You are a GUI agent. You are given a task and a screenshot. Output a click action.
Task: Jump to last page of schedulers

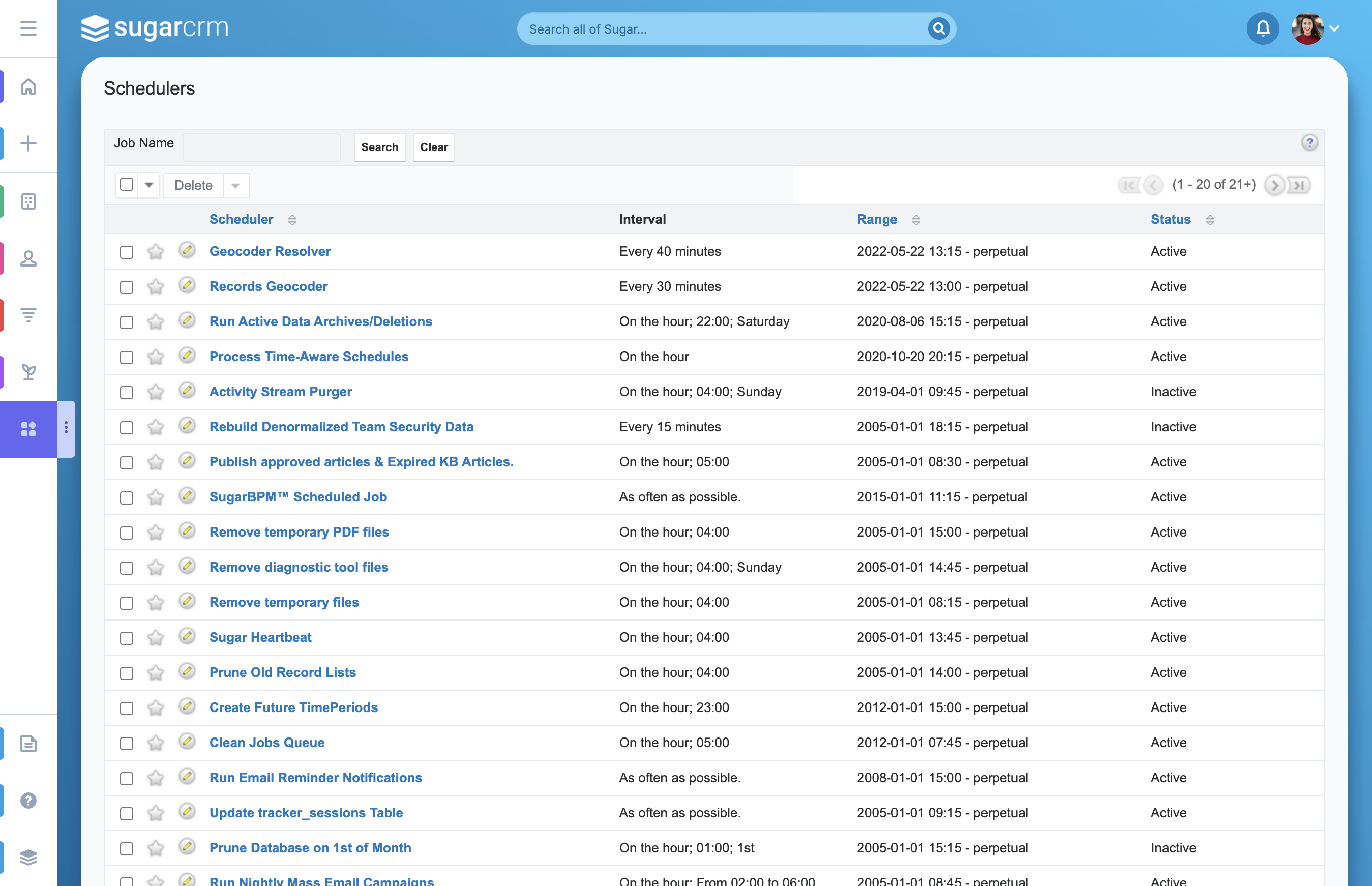click(x=1298, y=185)
